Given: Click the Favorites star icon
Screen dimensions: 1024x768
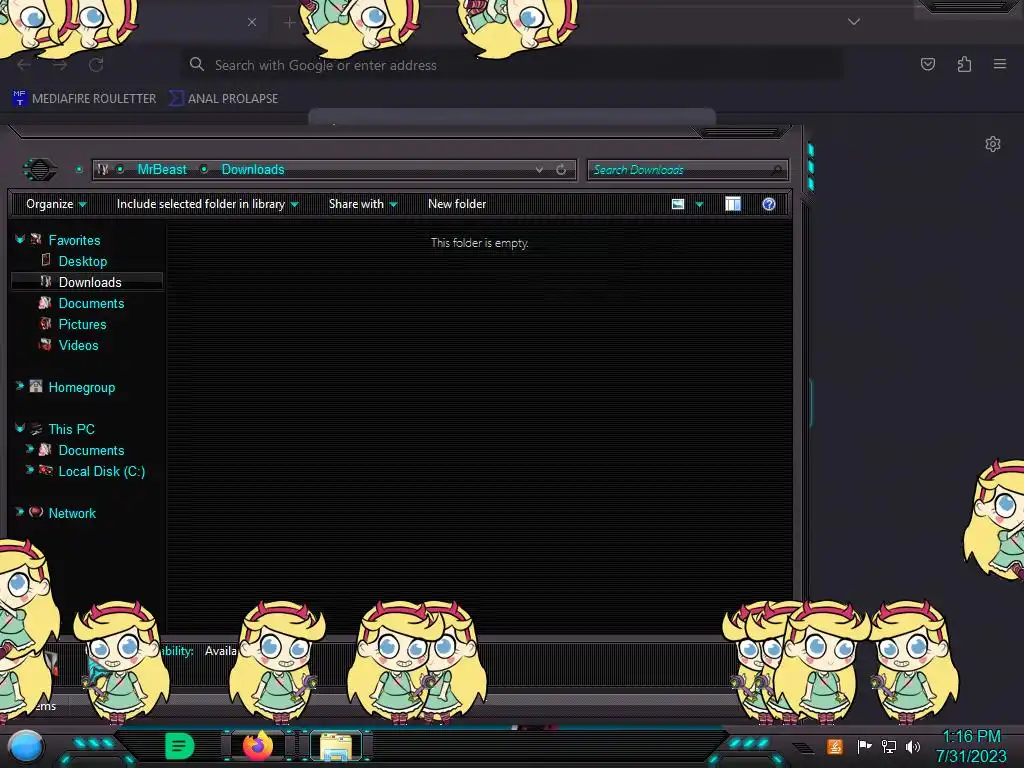Looking at the screenshot, I should tap(36, 240).
